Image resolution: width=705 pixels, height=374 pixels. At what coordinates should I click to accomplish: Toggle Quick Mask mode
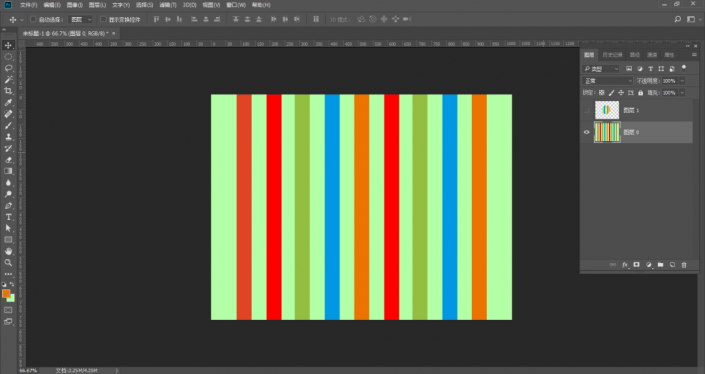pyautogui.click(x=8, y=310)
